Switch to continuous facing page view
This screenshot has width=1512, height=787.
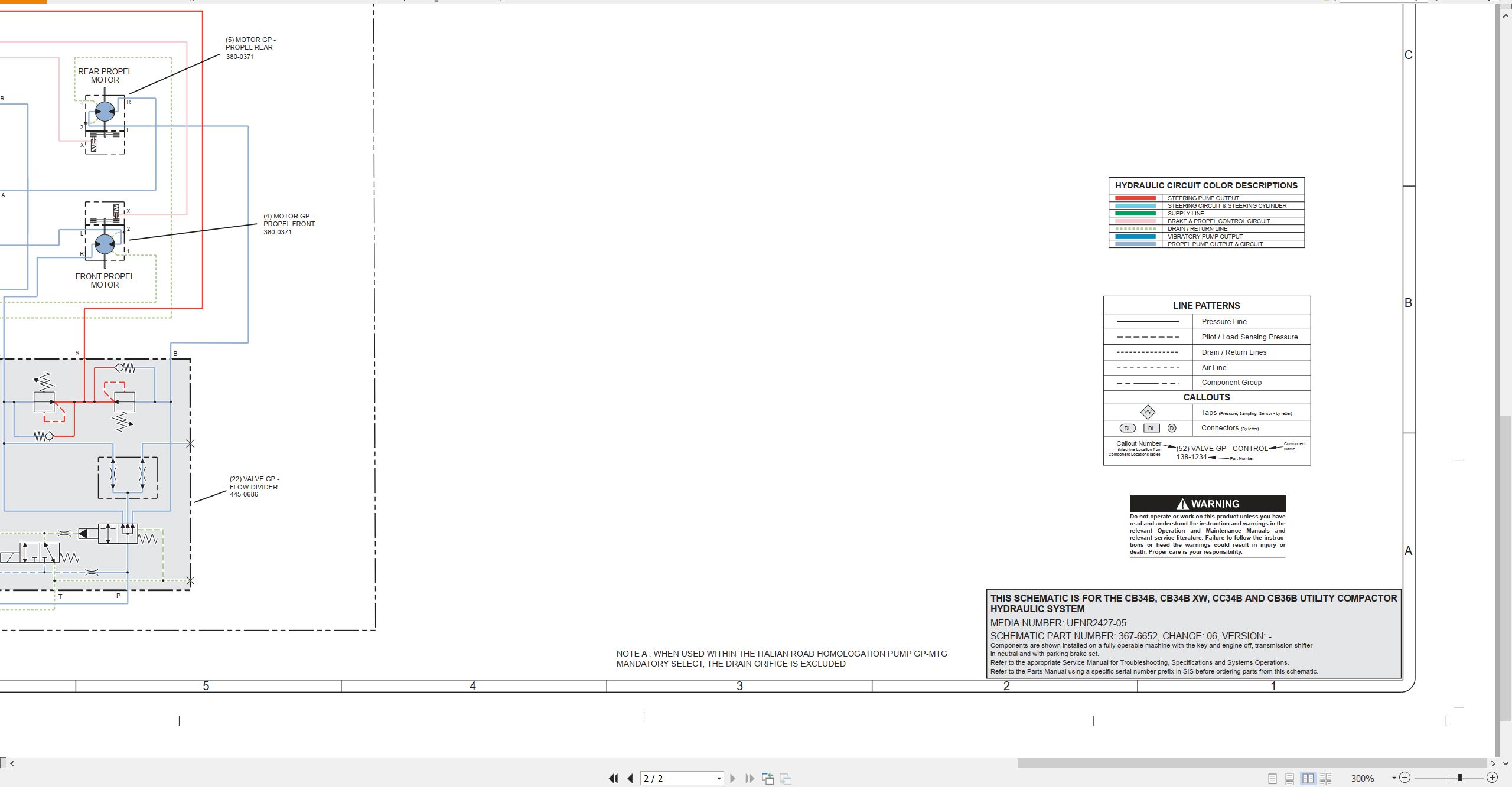(x=1326, y=778)
